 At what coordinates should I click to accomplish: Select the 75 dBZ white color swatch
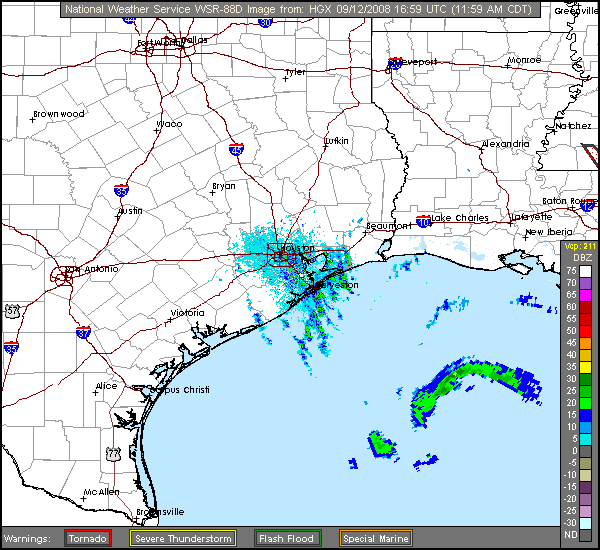coord(585,271)
